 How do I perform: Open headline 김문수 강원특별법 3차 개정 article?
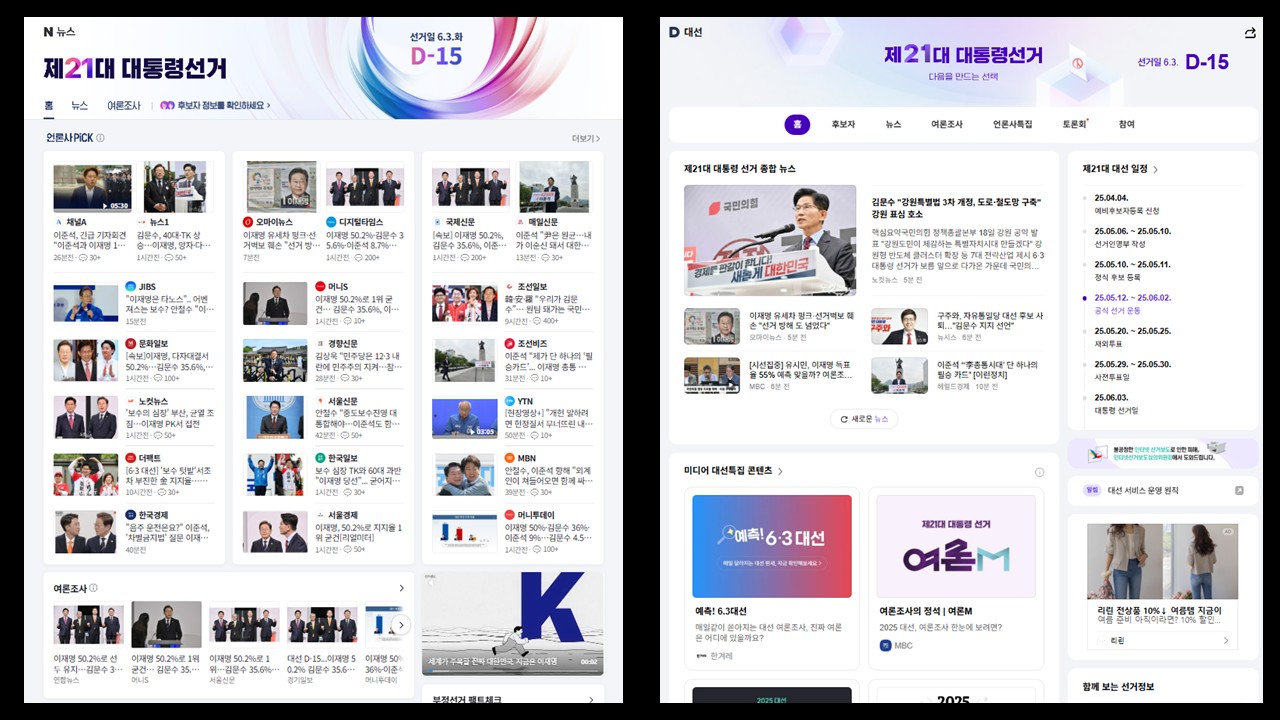pyautogui.click(x=957, y=207)
